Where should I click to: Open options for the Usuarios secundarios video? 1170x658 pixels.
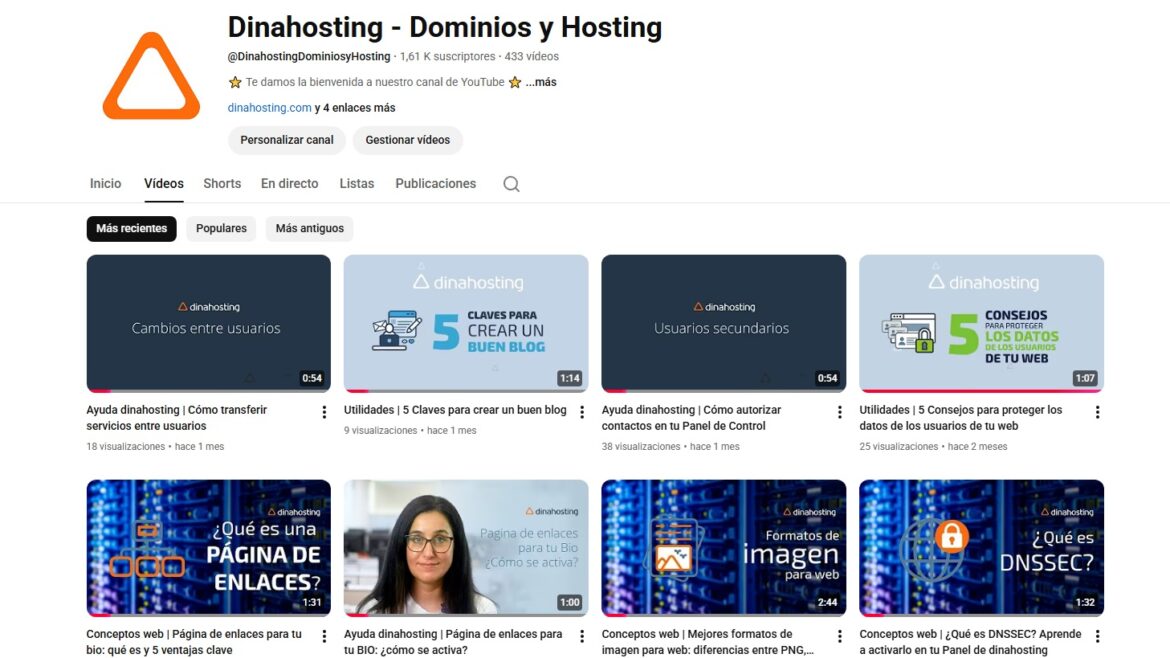839,411
